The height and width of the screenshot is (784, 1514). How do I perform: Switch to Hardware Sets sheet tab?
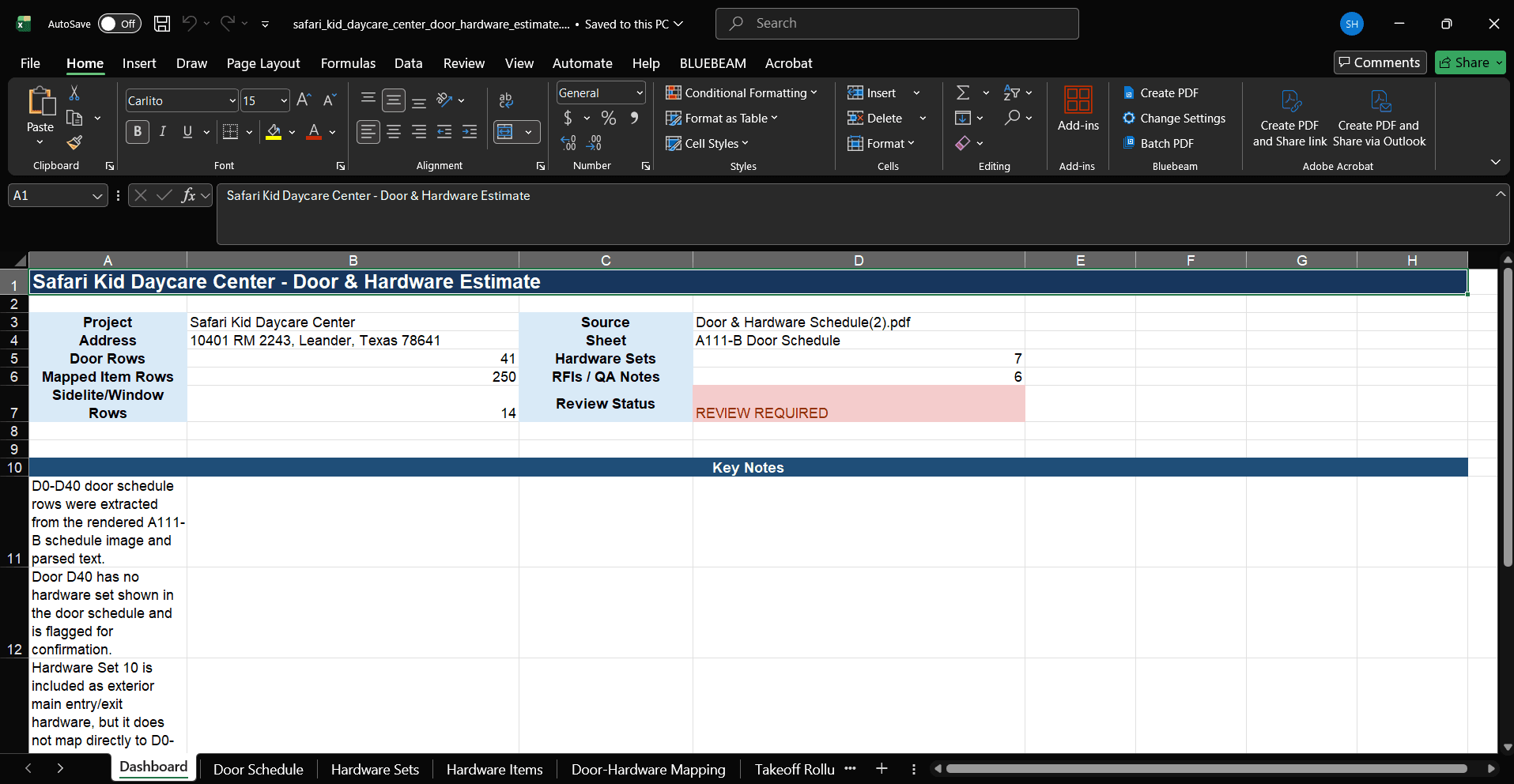pos(375,769)
